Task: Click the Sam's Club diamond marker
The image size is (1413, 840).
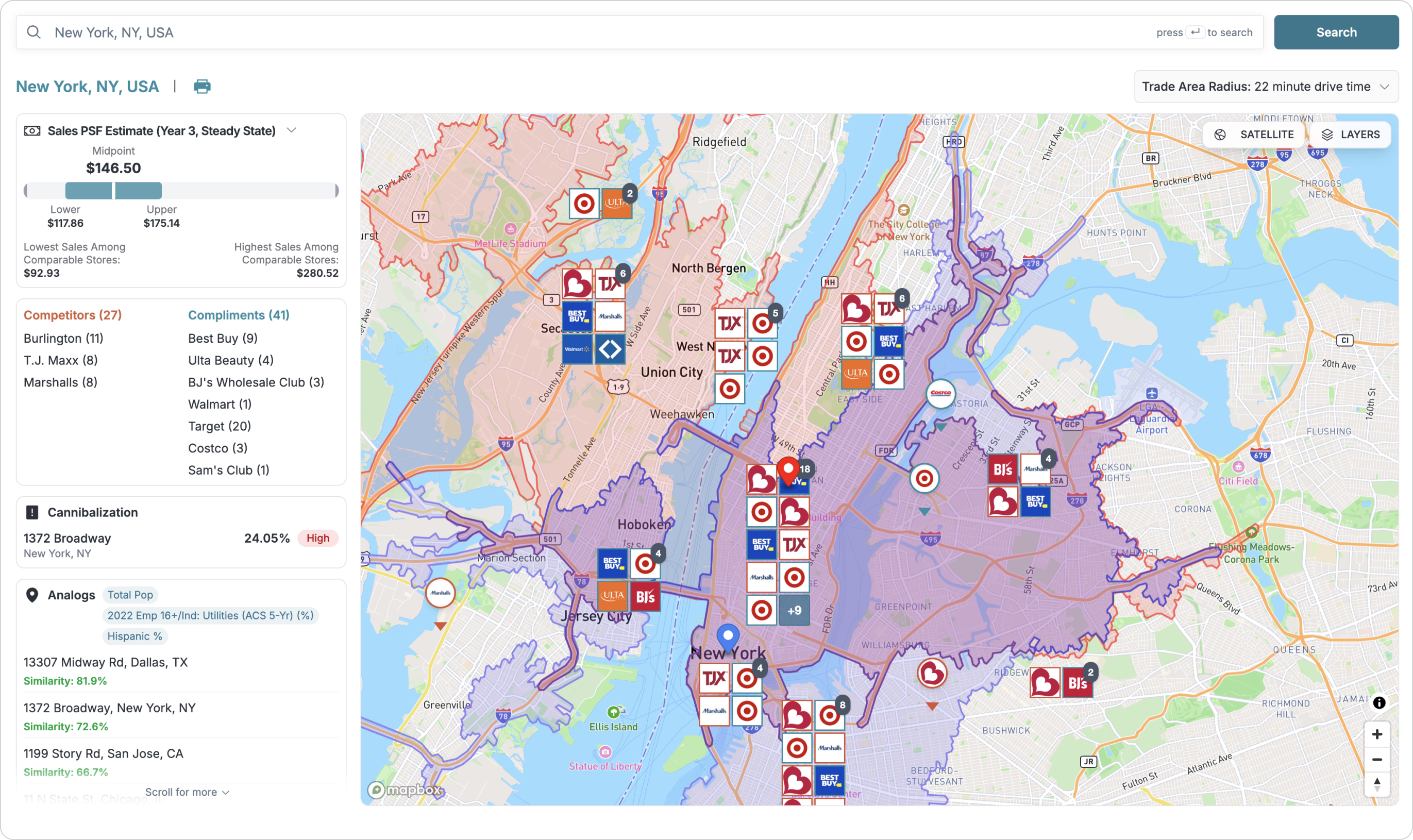Action: (x=610, y=349)
